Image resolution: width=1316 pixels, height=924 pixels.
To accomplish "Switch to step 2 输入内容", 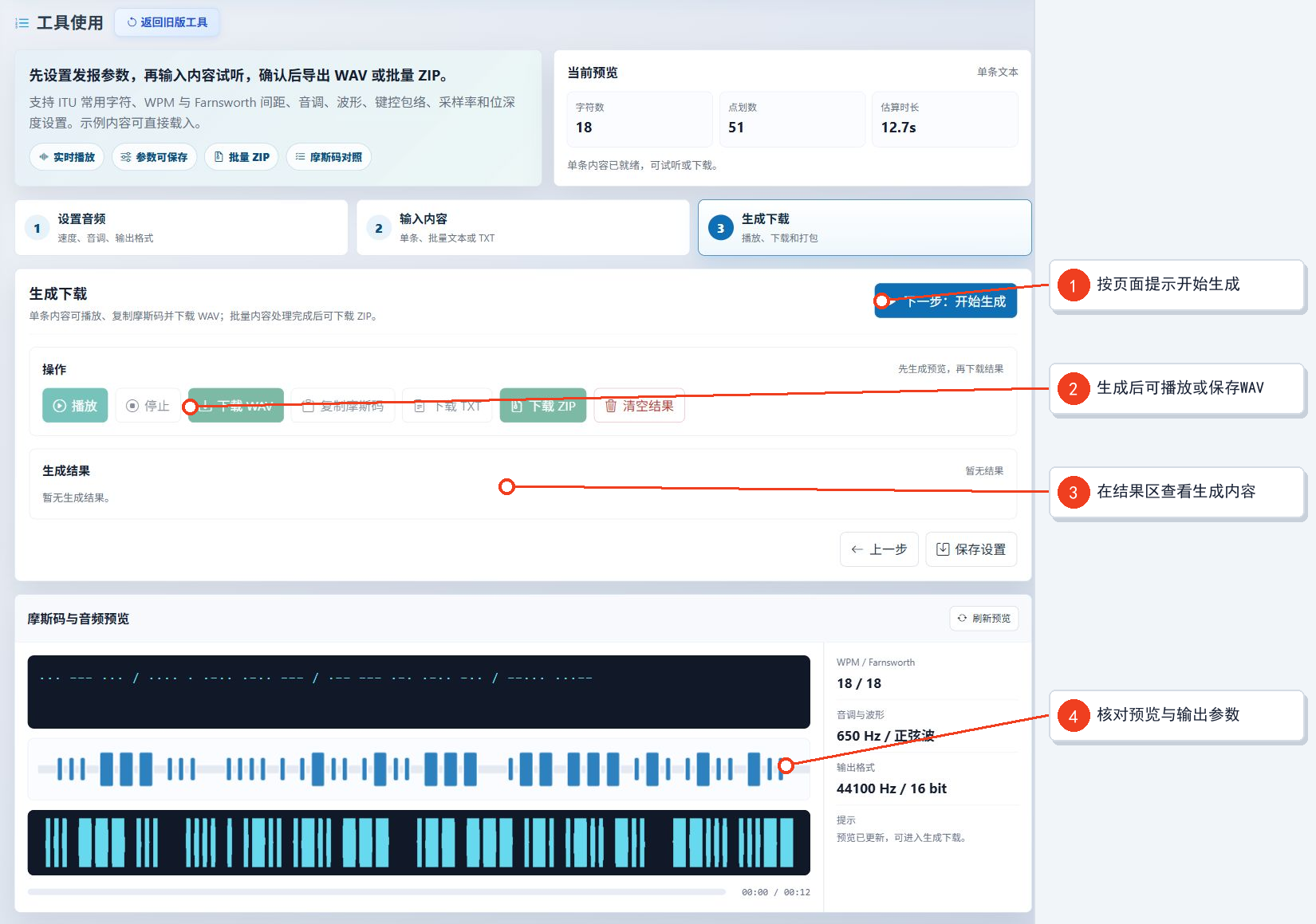I will (x=522, y=227).
